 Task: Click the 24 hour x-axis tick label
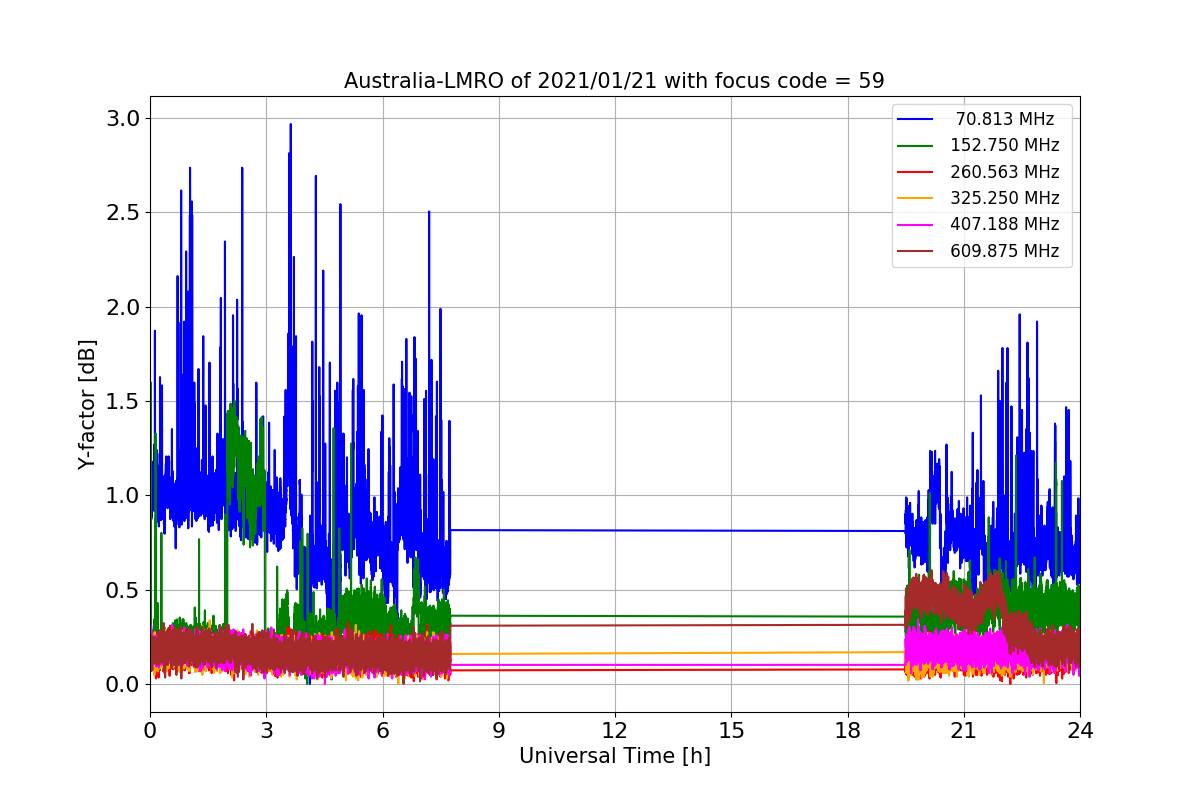click(1080, 730)
